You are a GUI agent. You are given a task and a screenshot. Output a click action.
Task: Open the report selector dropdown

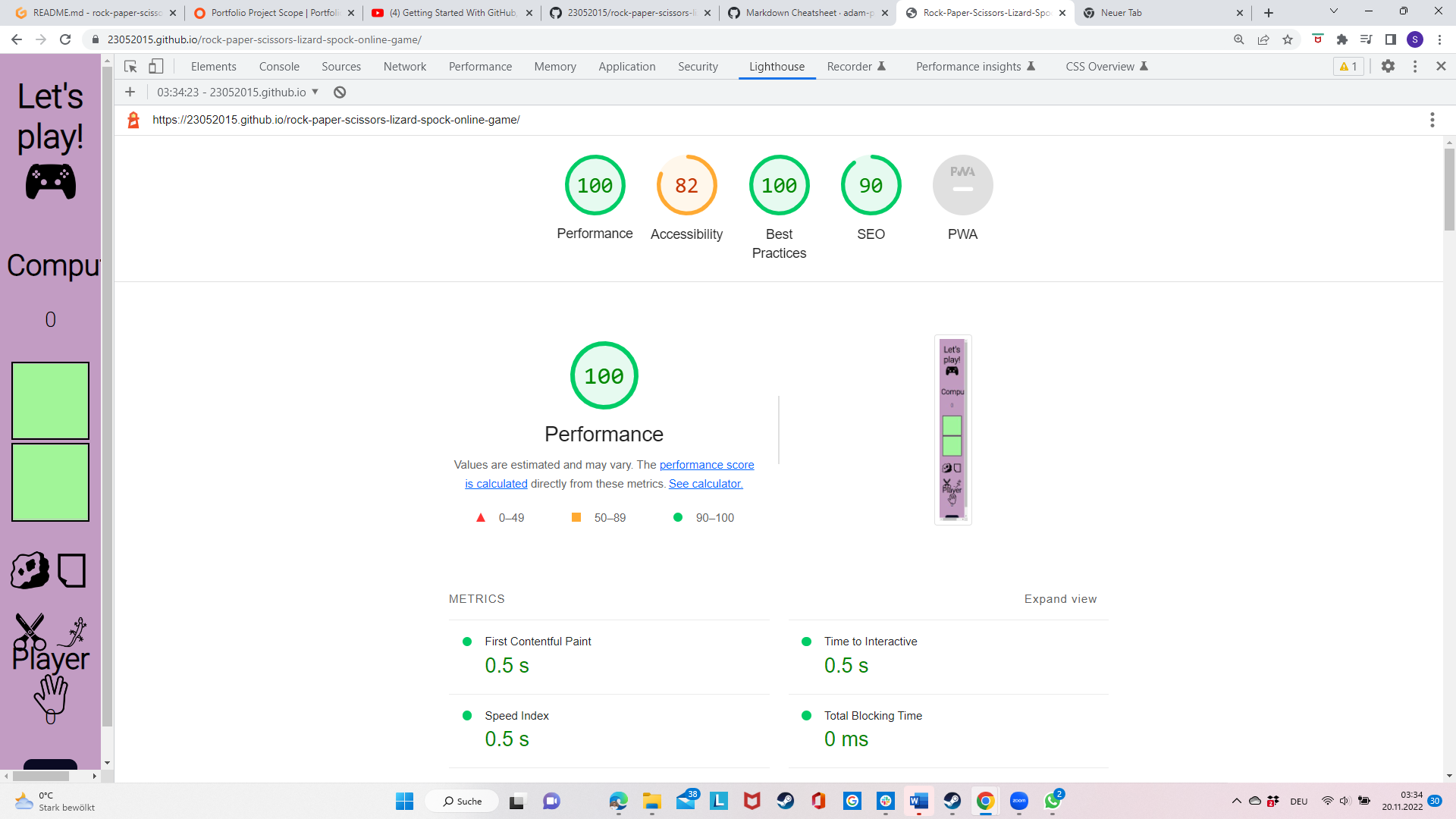pyautogui.click(x=238, y=93)
